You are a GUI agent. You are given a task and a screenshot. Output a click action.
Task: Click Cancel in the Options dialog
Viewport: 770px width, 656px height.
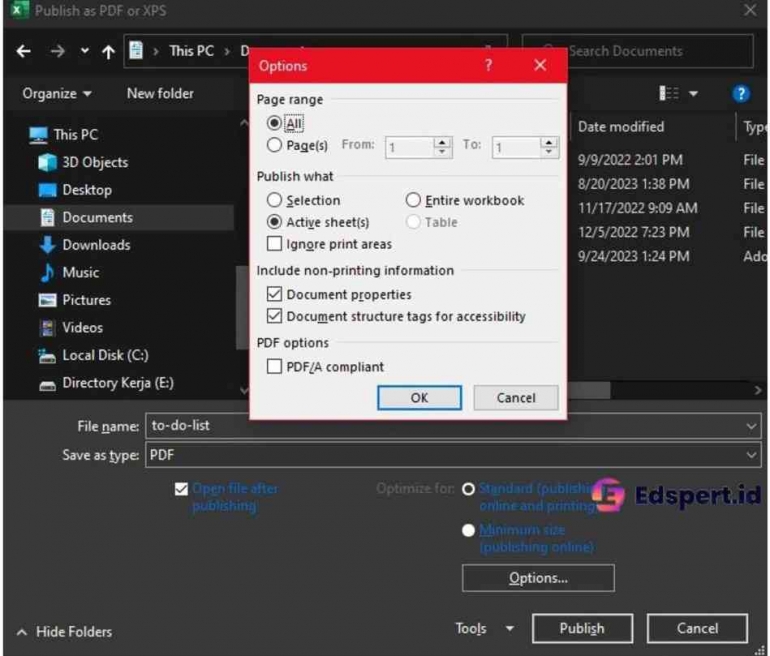pyautogui.click(x=516, y=398)
